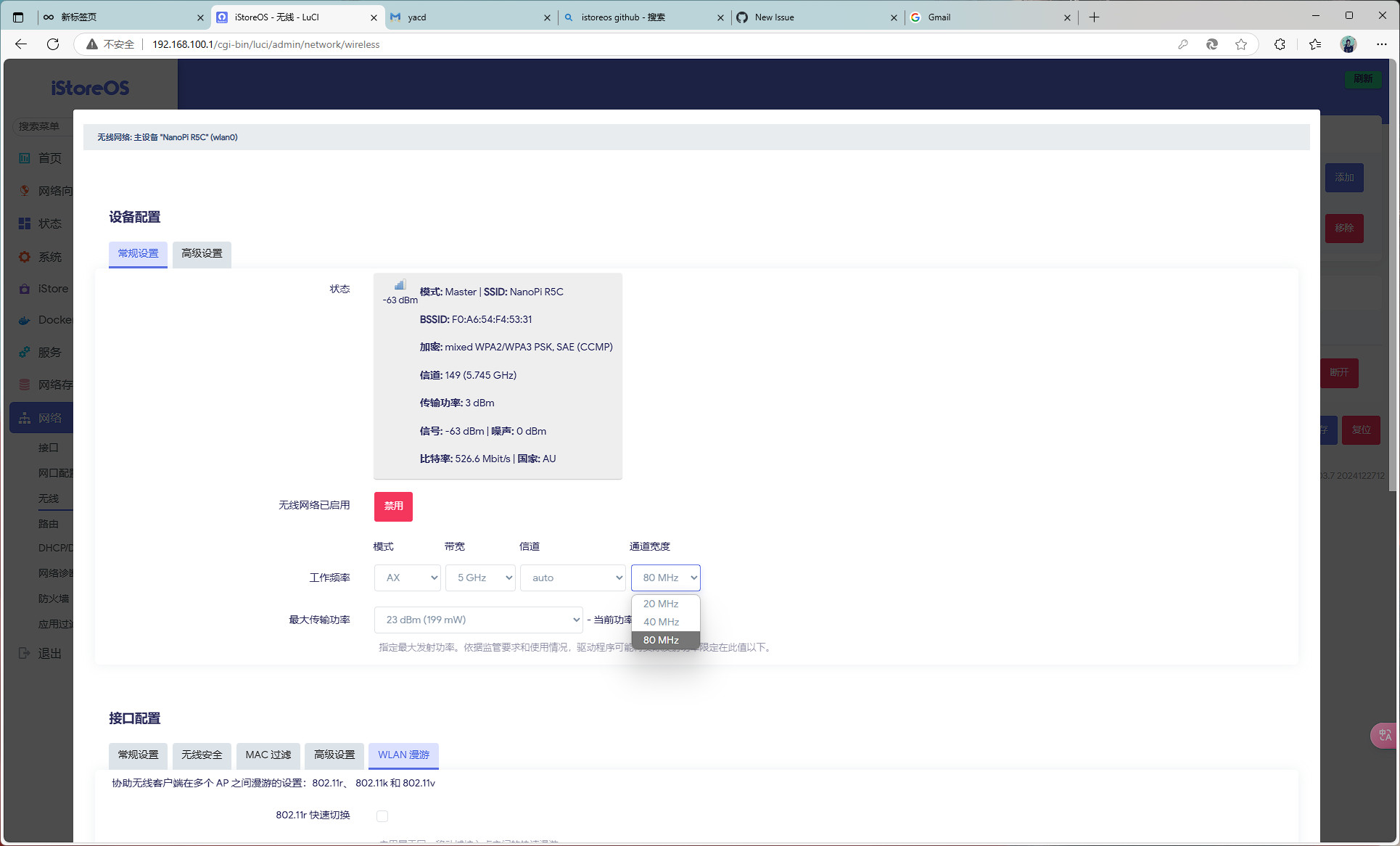Switch to the 高级设置 device tab
The image size is (1400, 846).
(202, 253)
